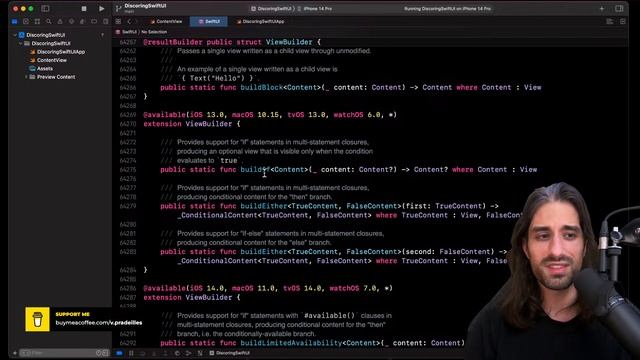Screen dimensions: 640x360
Task: Go back in editor history
Action: (129, 21)
